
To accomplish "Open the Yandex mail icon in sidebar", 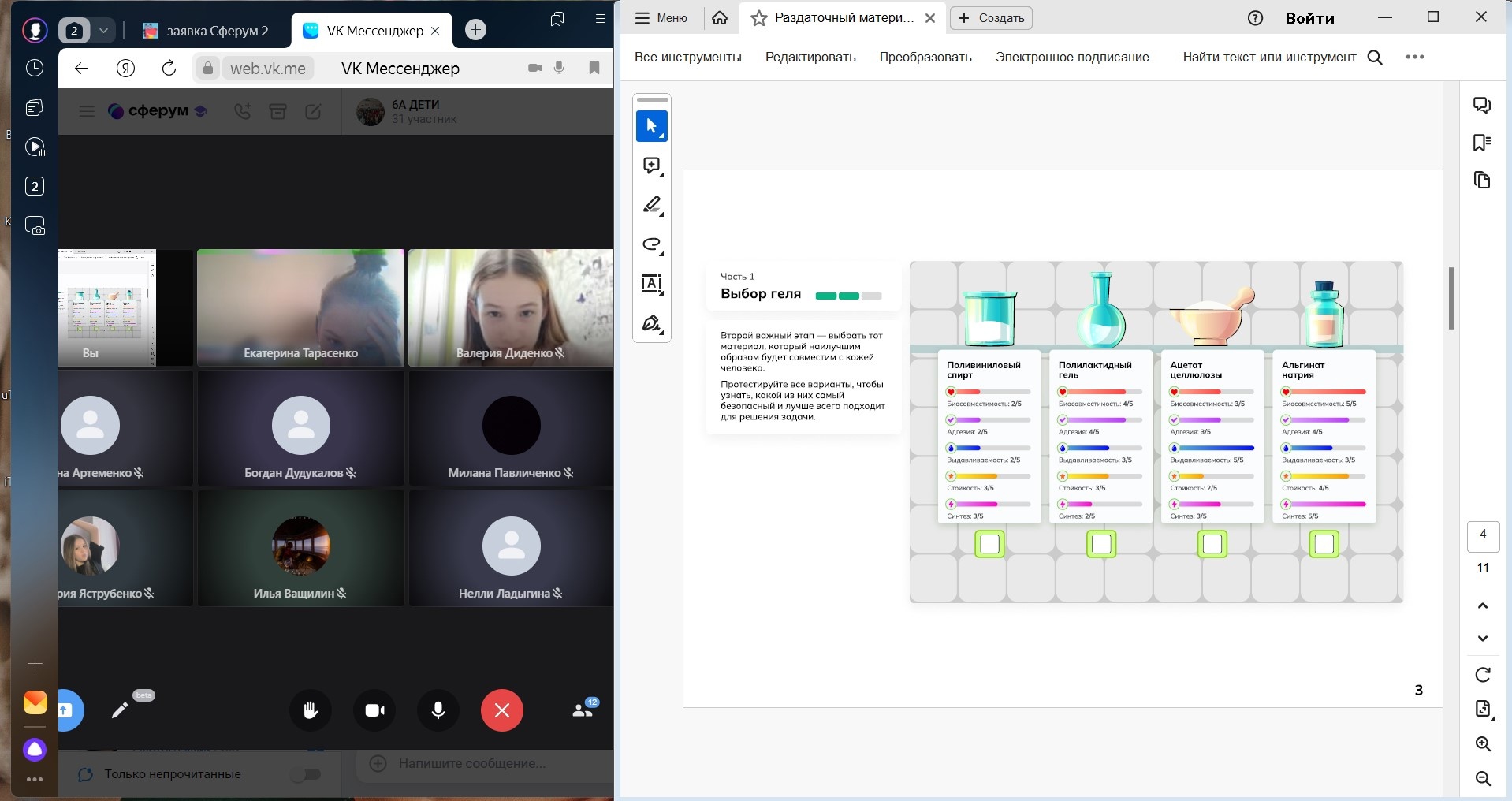I will [x=35, y=702].
